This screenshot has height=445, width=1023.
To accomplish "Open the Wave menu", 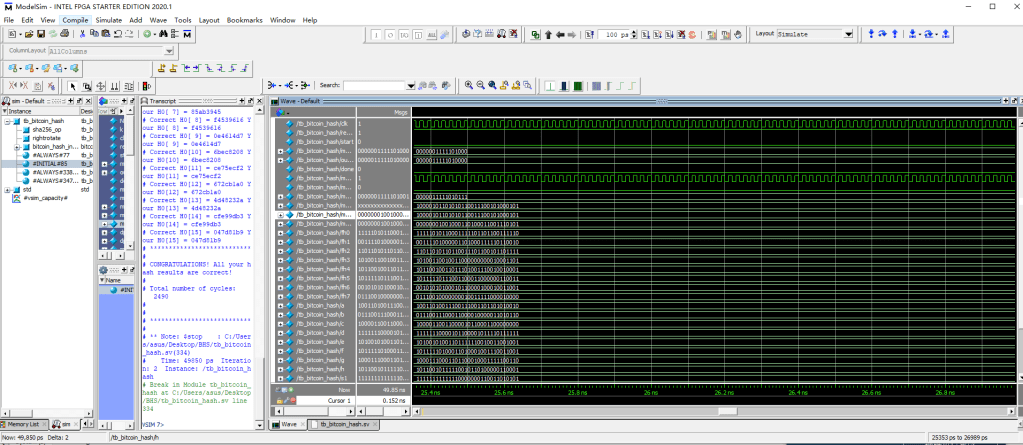I will click(158, 19).
